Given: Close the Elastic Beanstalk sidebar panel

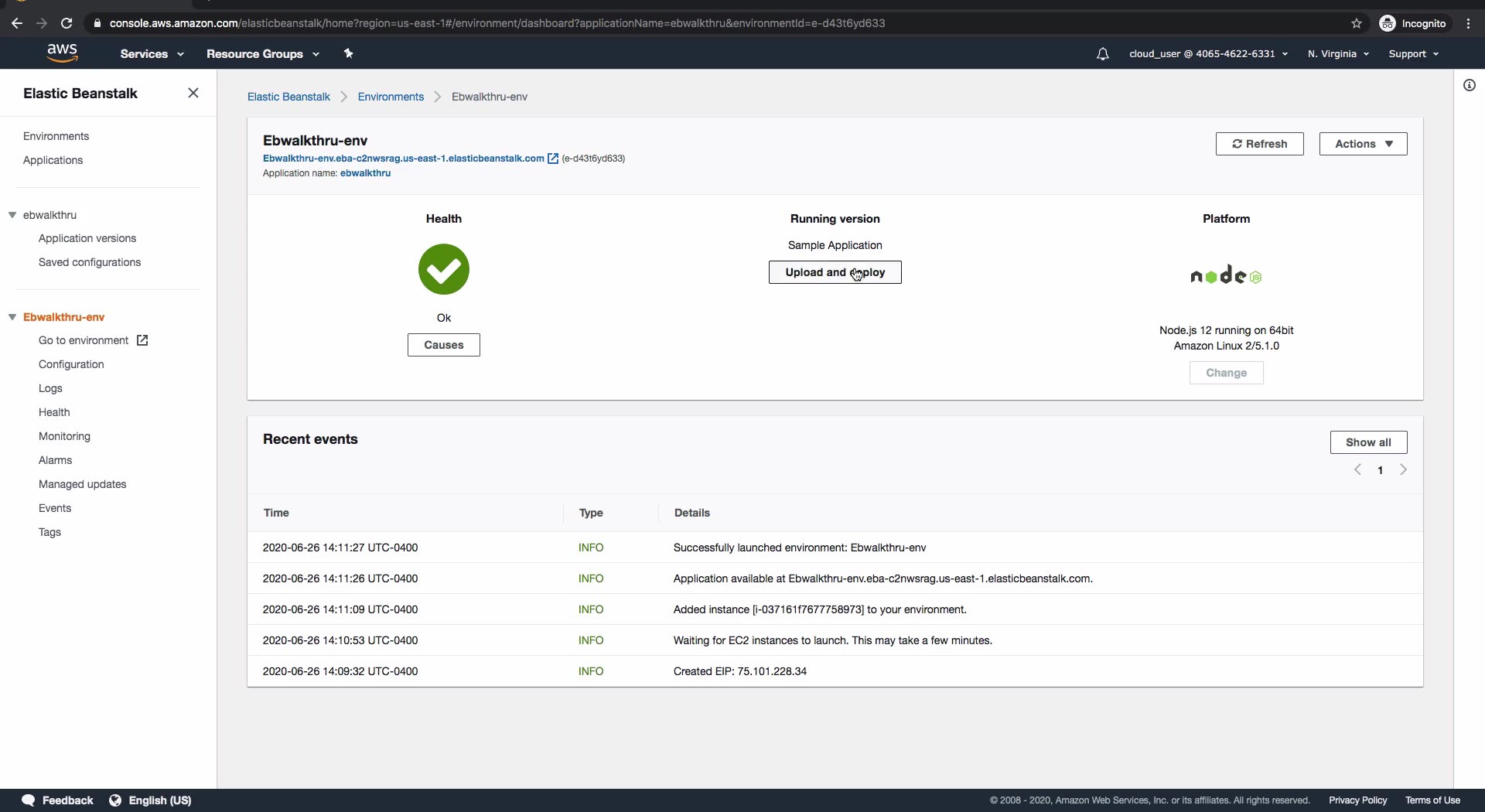Looking at the screenshot, I should (x=193, y=93).
